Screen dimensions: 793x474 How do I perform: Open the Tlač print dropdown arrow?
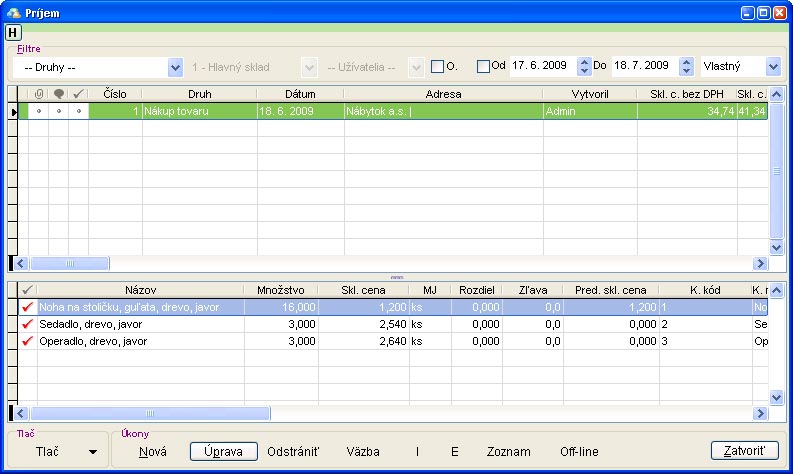93,452
